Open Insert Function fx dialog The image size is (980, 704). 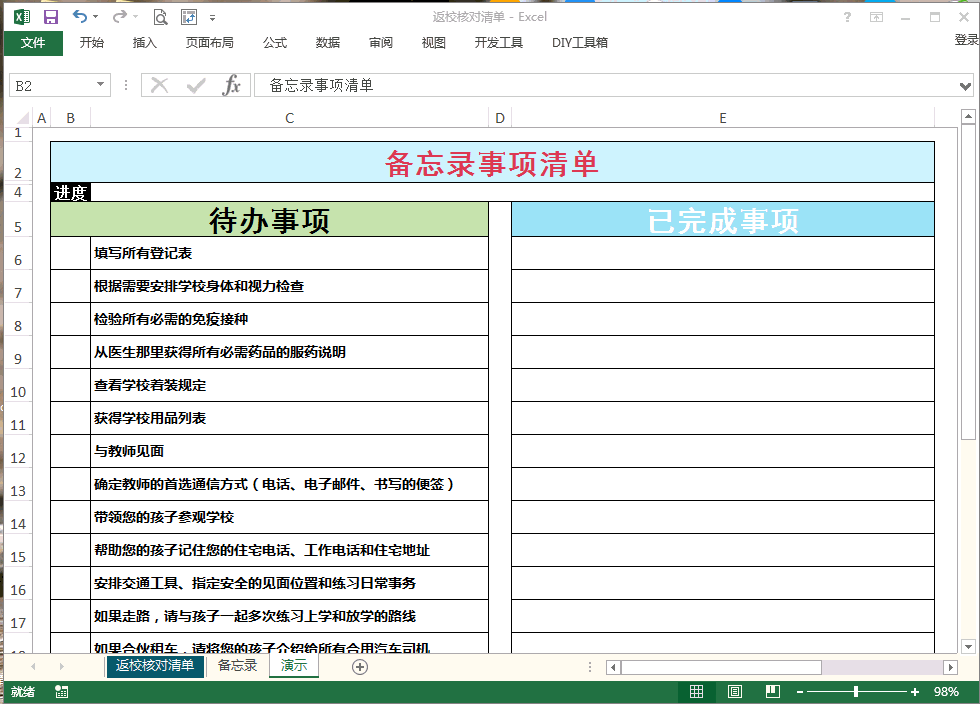point(231,85)
